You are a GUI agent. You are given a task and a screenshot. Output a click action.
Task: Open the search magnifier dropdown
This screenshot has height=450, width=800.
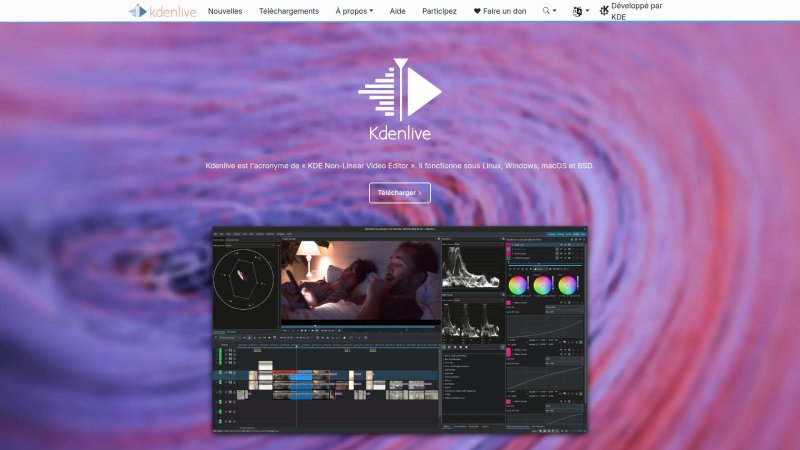point(549,11)
